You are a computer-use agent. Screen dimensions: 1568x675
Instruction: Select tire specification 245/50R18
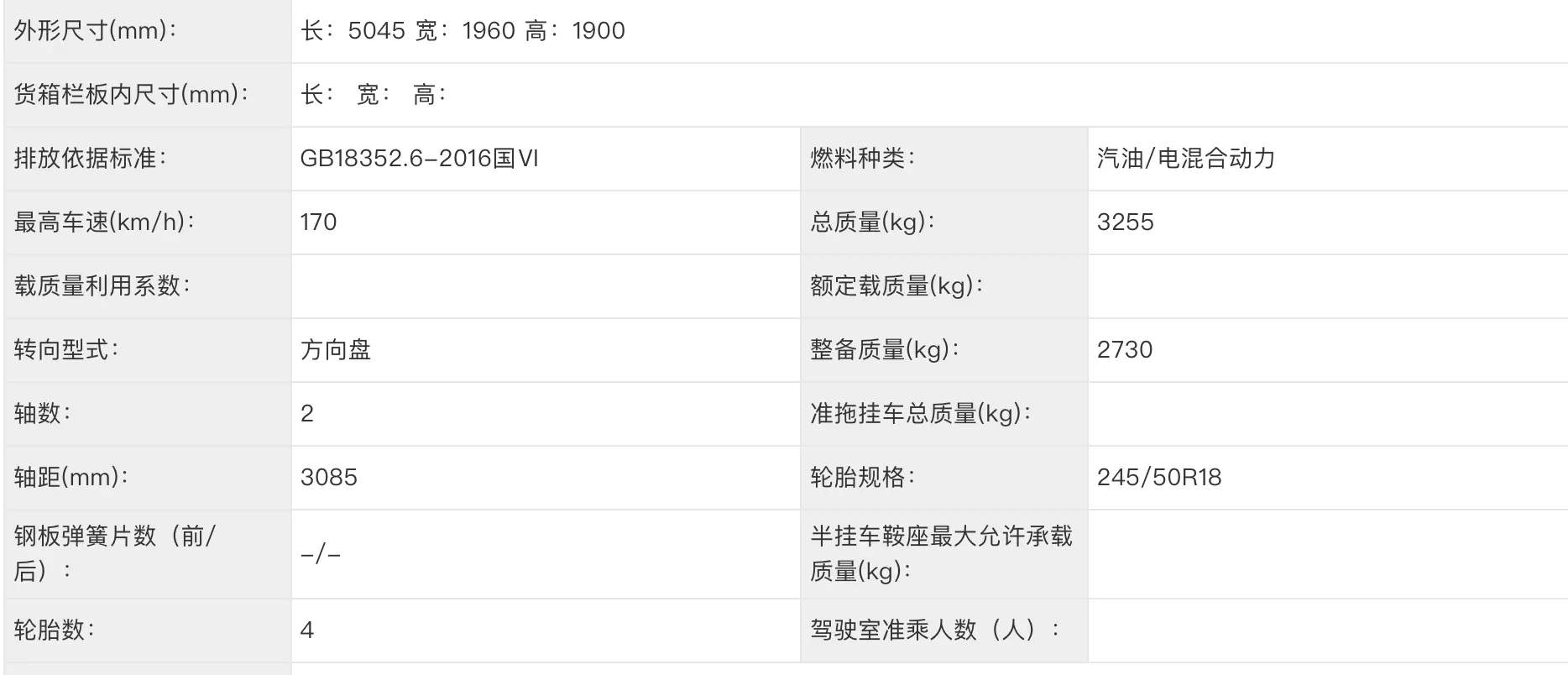[1159, 477]
